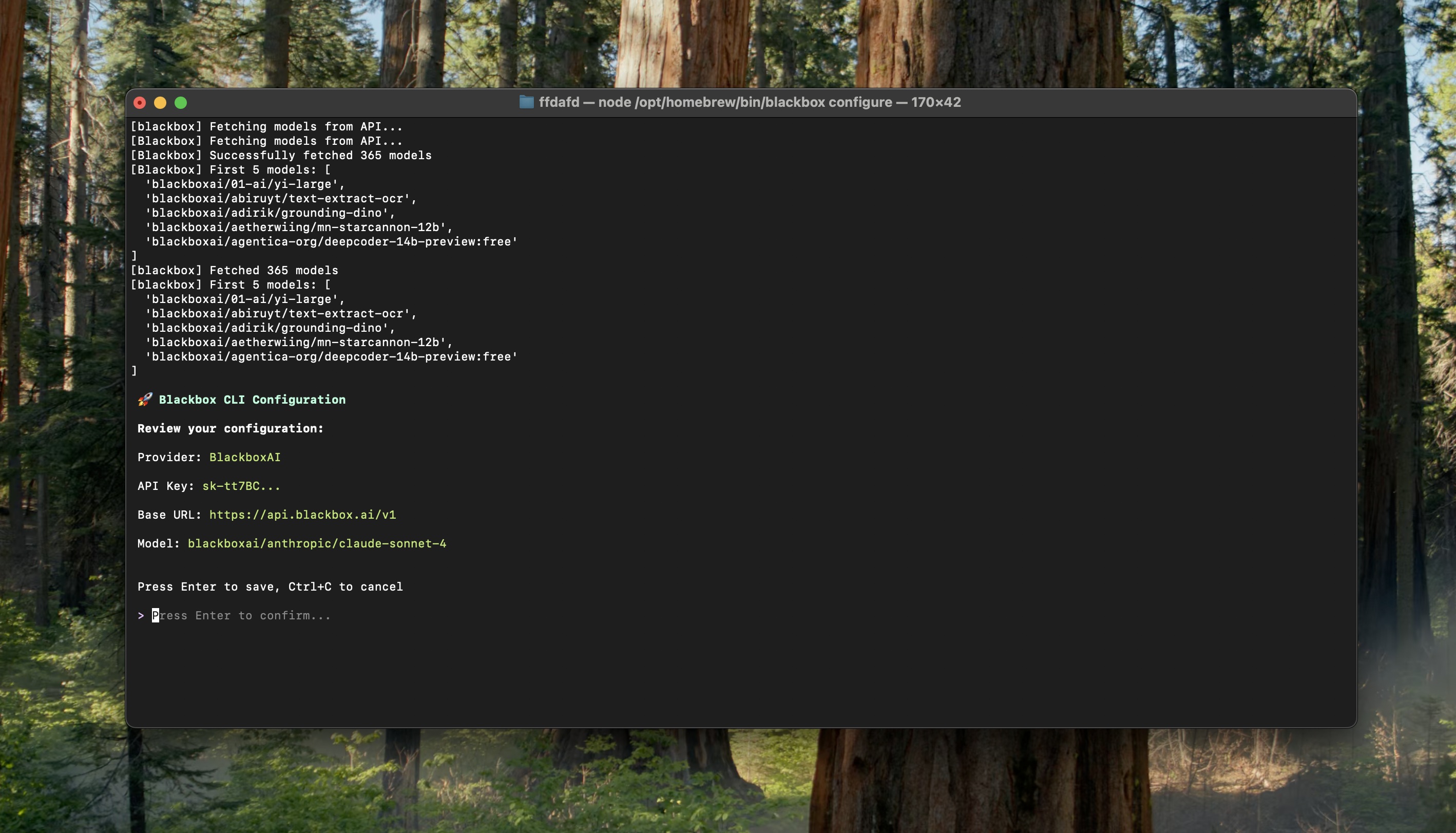This screenshot has width=1456, height=833.
Task: Click the BlackboxAI provider value
Action: (245, 457)
